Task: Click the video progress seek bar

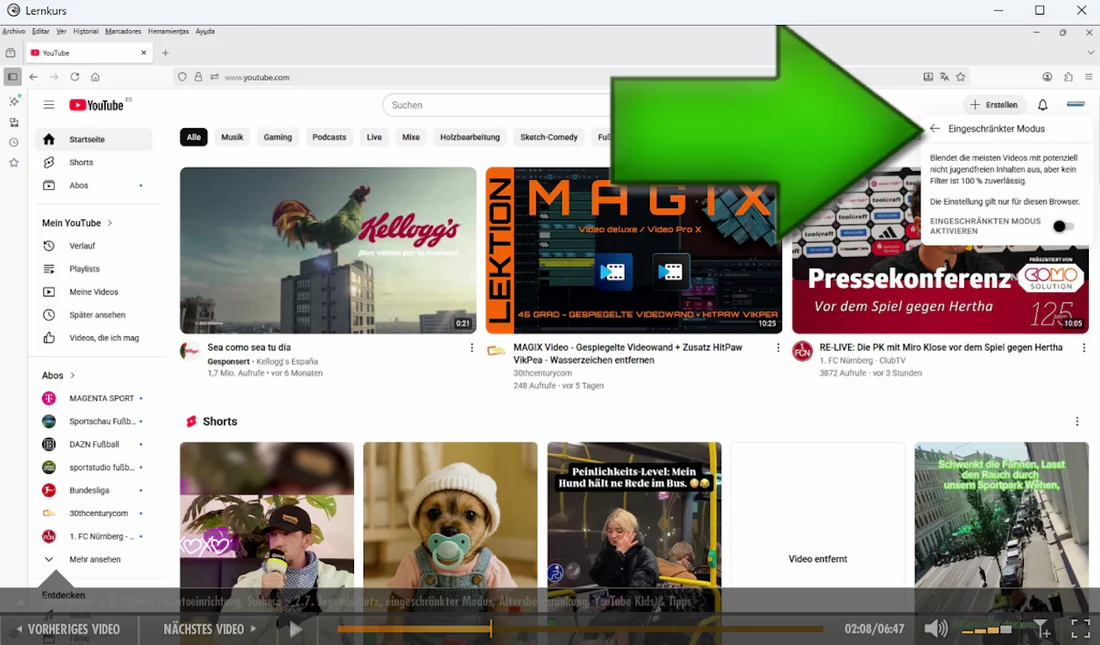Action: tap(580, 629)
